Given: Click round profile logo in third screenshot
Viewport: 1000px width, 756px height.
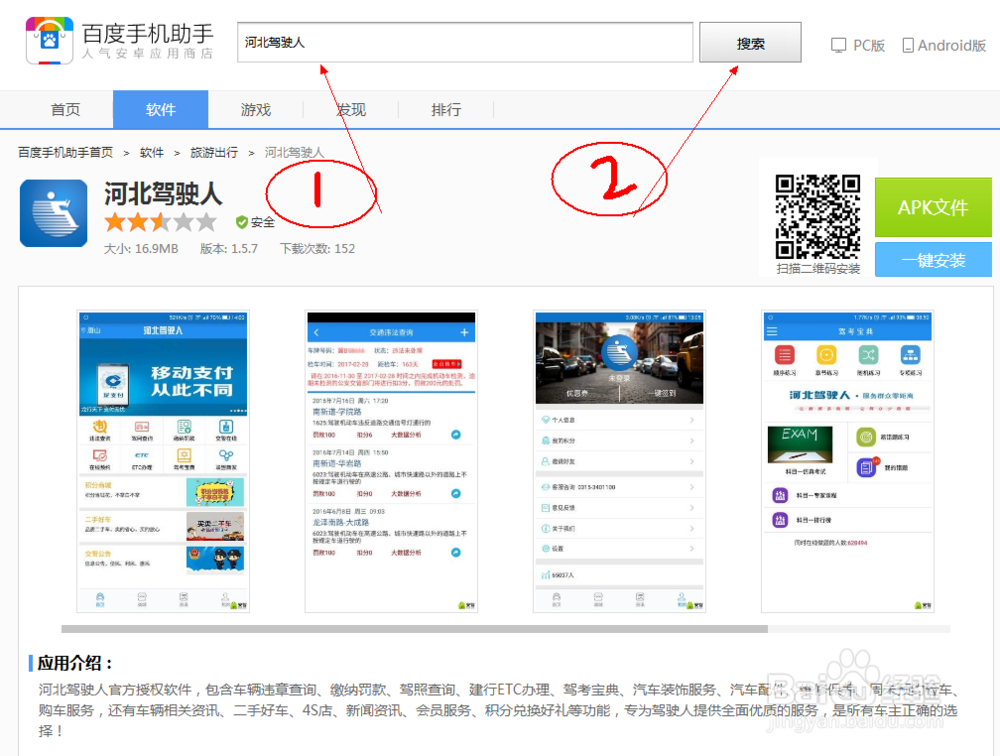Looking at the screenshot, I should tap(619, 353).
